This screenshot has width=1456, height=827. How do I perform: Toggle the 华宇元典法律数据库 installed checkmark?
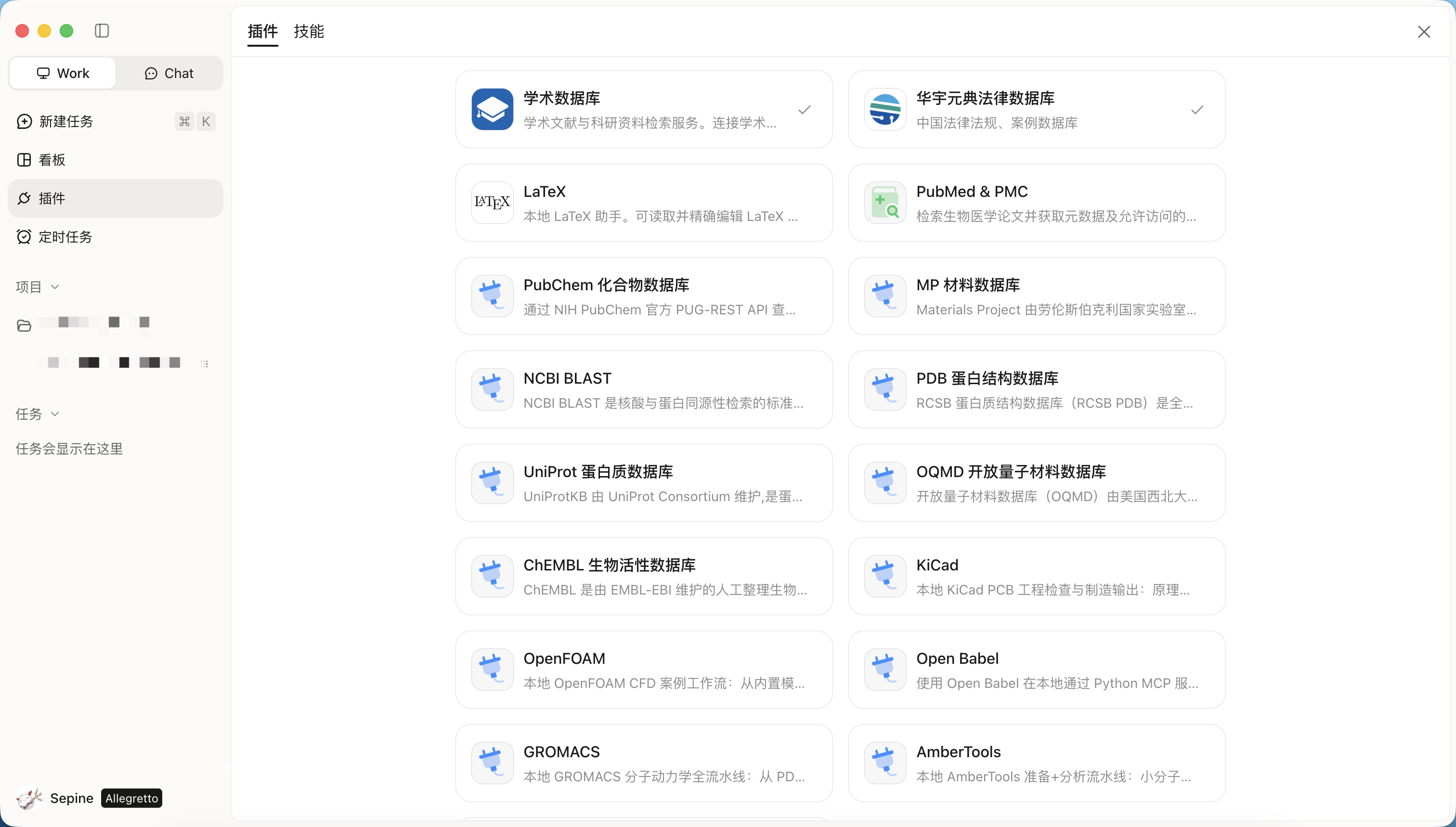[1197, 110]
